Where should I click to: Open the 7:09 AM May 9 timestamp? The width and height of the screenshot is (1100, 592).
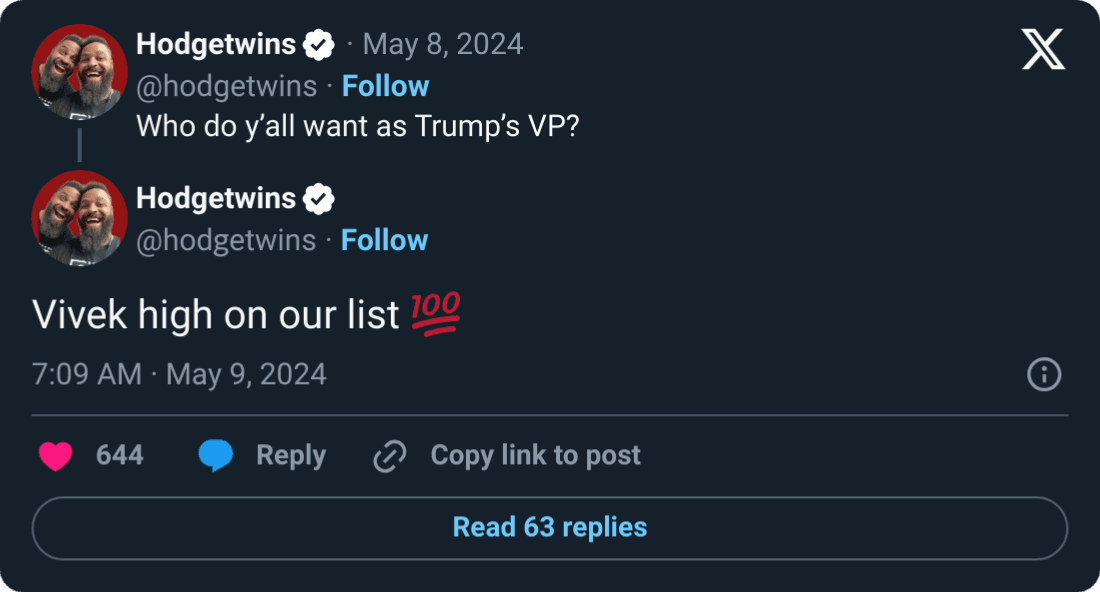click(180, 374)
